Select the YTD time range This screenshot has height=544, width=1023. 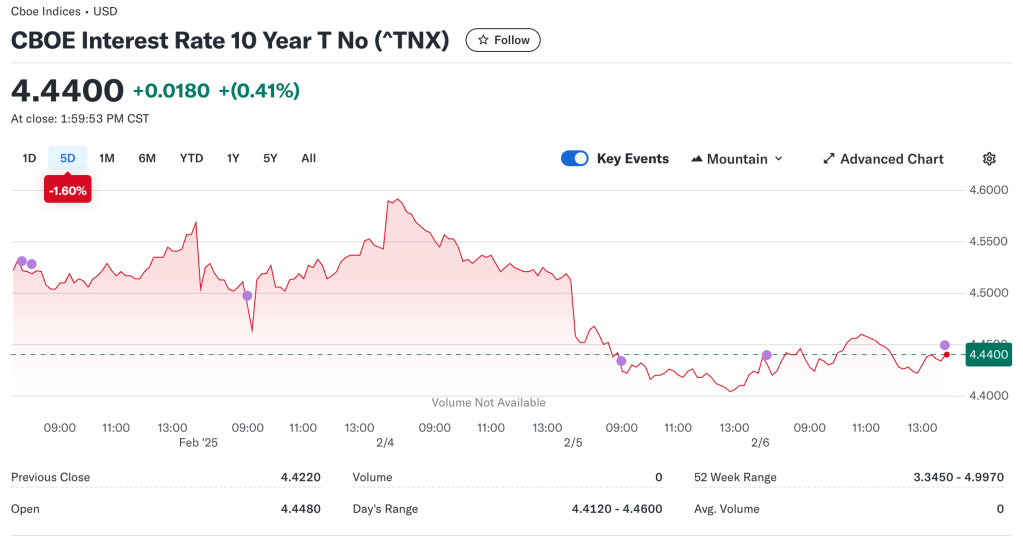191,158
